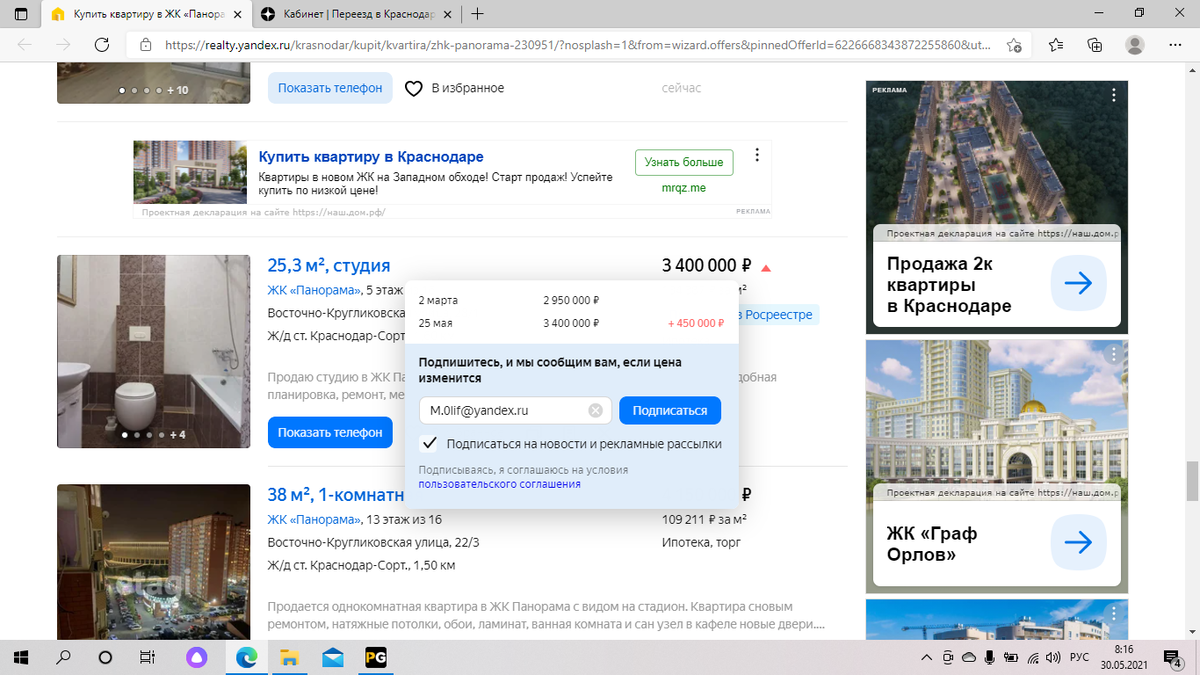Click "Показать телефон" for the studio listing

point(330,433)
